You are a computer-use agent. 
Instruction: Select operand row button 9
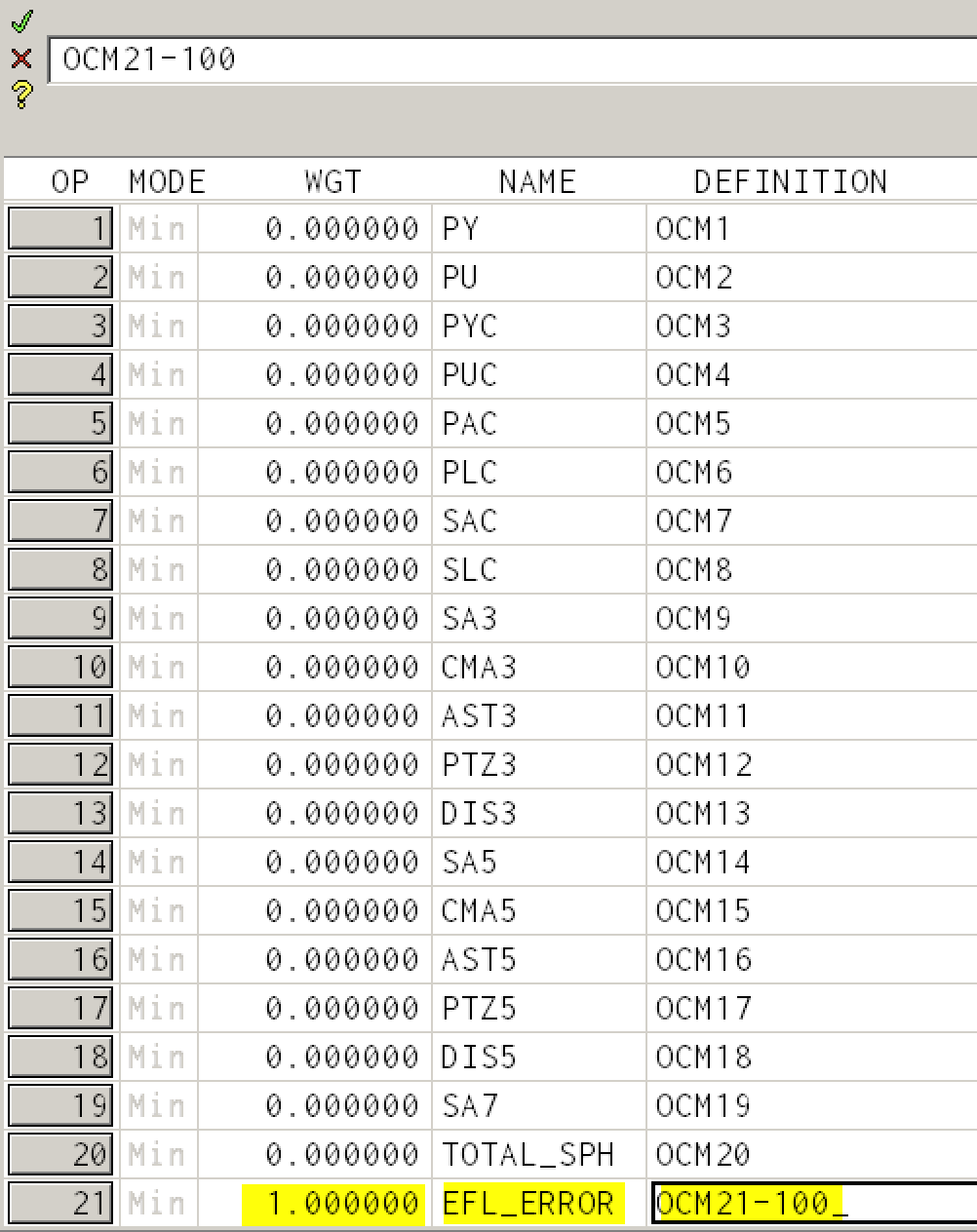[60, 618]
